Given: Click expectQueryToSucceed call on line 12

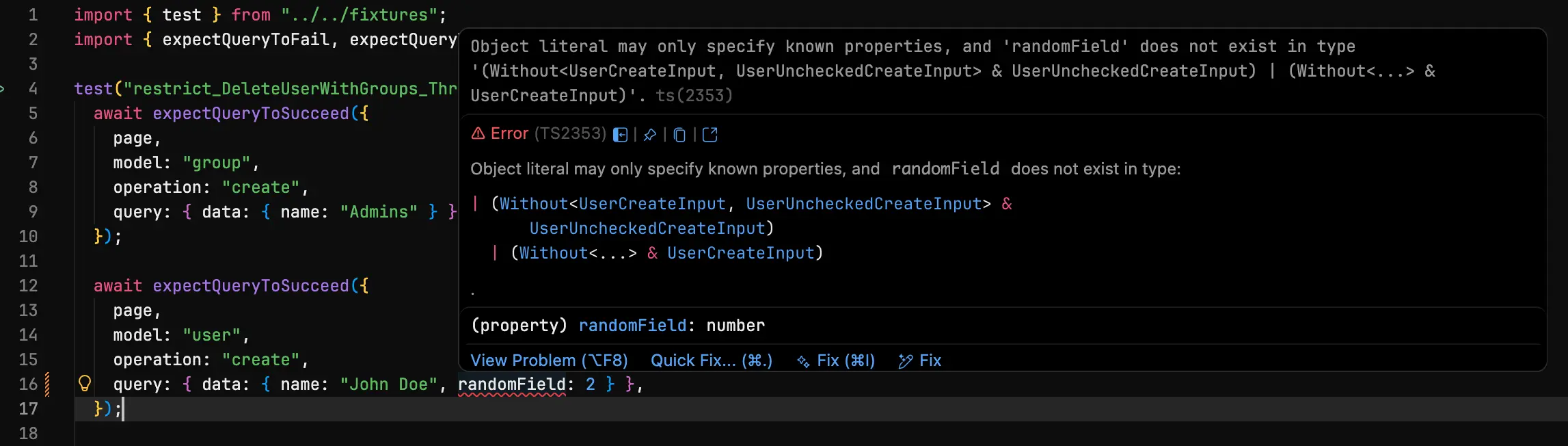Looking at the screenshot, I should point(251,286).
